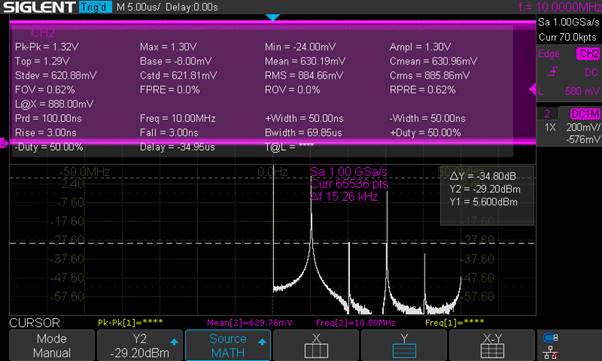602x361 pixels.
Task: Click the trigger DC coupling label
Action: click(x=591, y=72)
